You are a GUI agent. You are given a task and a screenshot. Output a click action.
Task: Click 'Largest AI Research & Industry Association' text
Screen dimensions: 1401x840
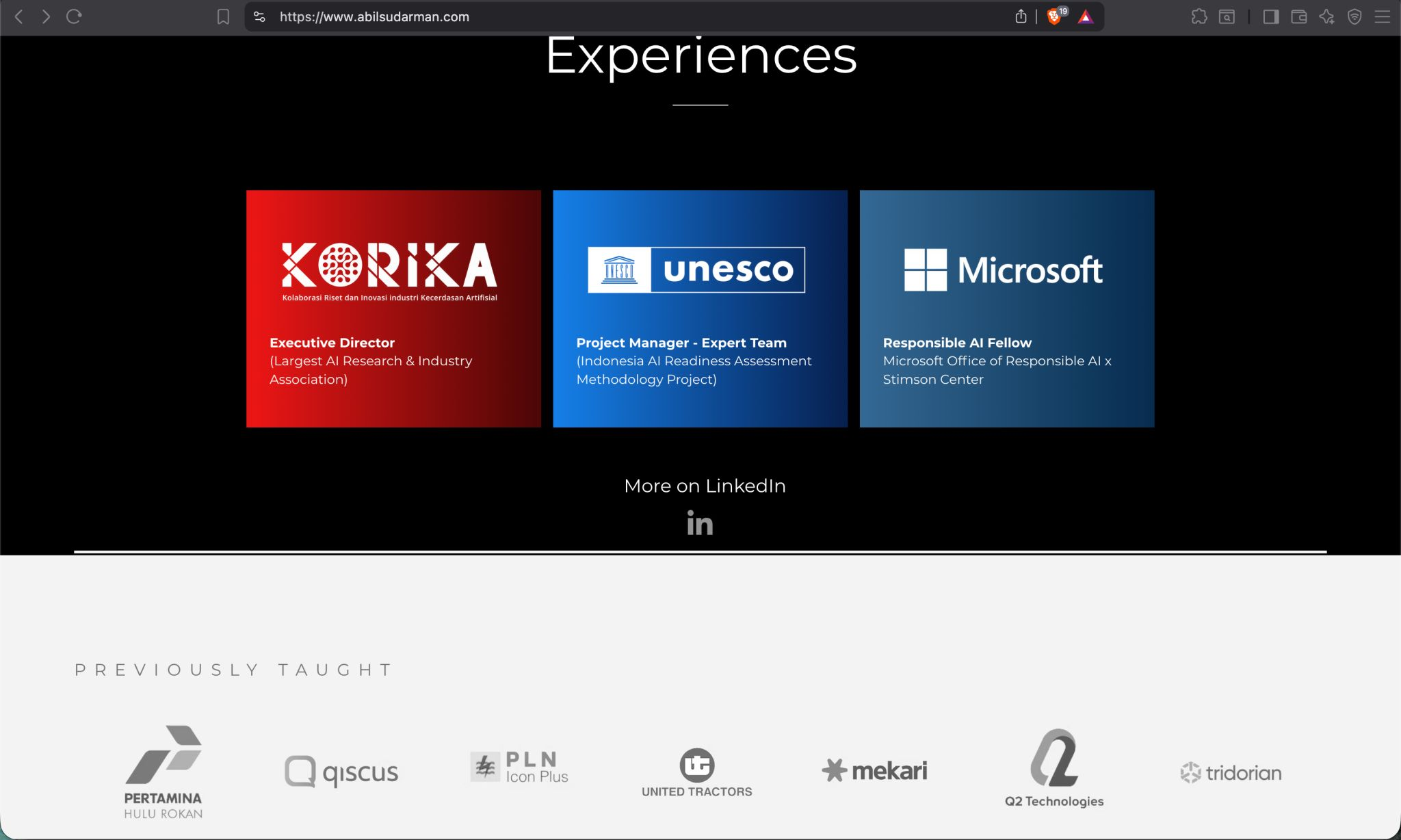pyautogui.click(x=371, y=370)
